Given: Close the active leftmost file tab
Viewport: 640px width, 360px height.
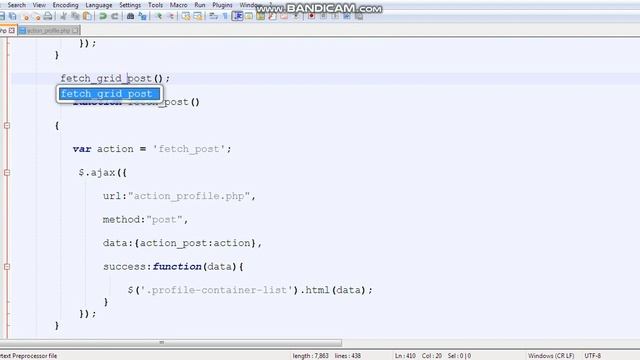Looking at the screenshot, I should 11,31.
